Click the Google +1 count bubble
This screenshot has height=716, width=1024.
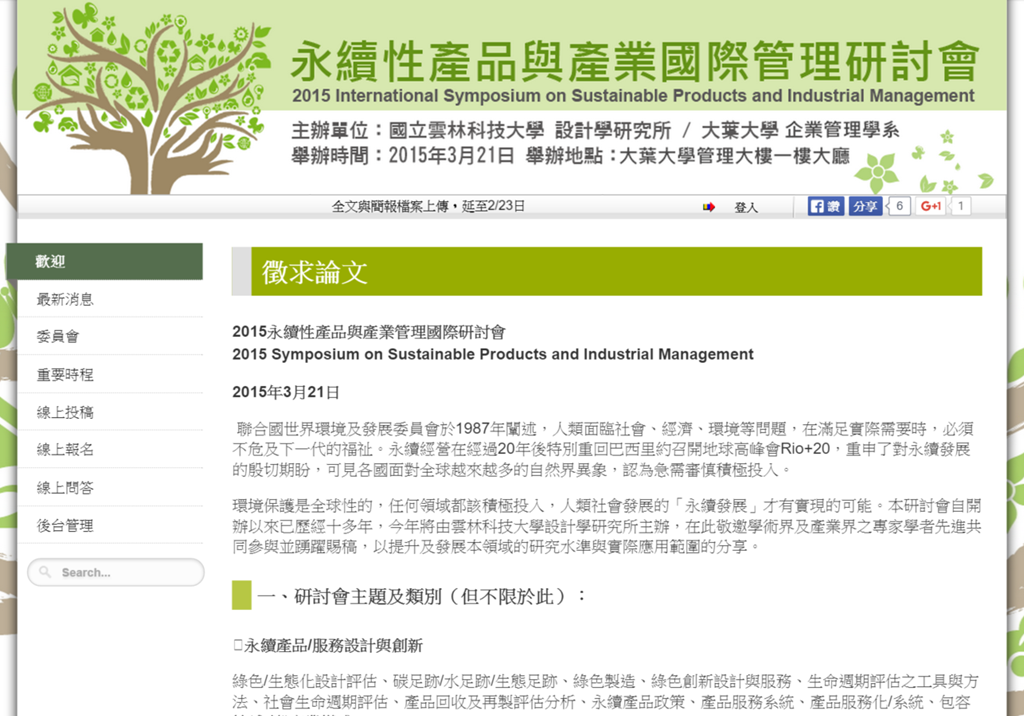961,206
